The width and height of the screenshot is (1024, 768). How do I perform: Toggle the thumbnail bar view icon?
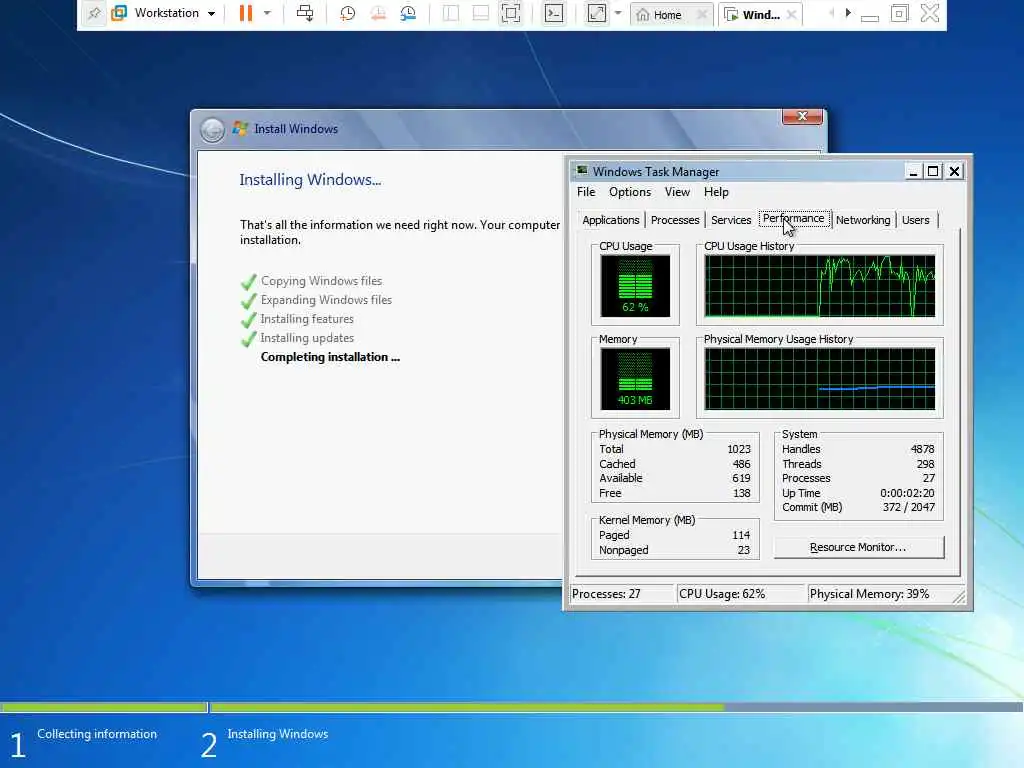click(481, 13)
